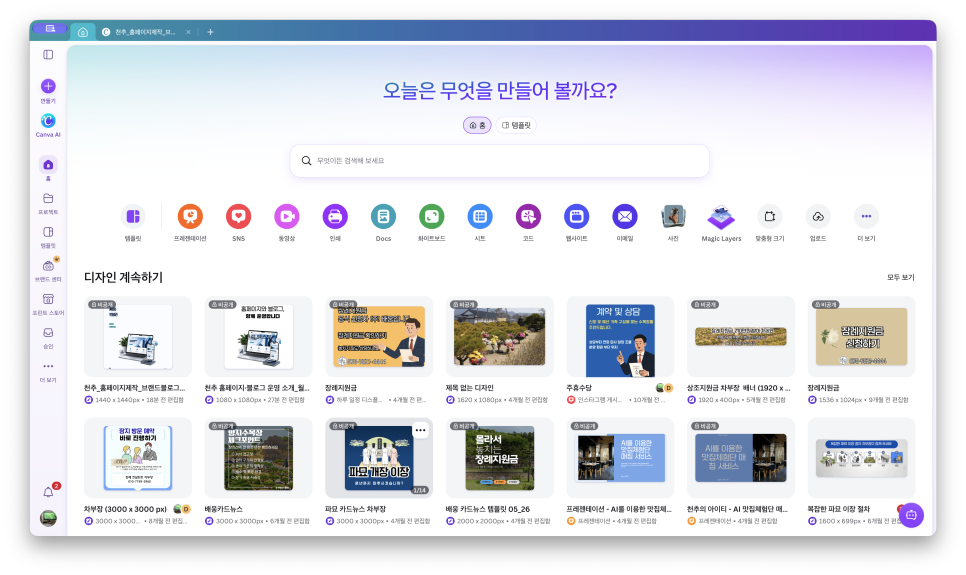Open Magic Layers tool
Viewport: 966px width, 575px height.
(x=721, y=216)
